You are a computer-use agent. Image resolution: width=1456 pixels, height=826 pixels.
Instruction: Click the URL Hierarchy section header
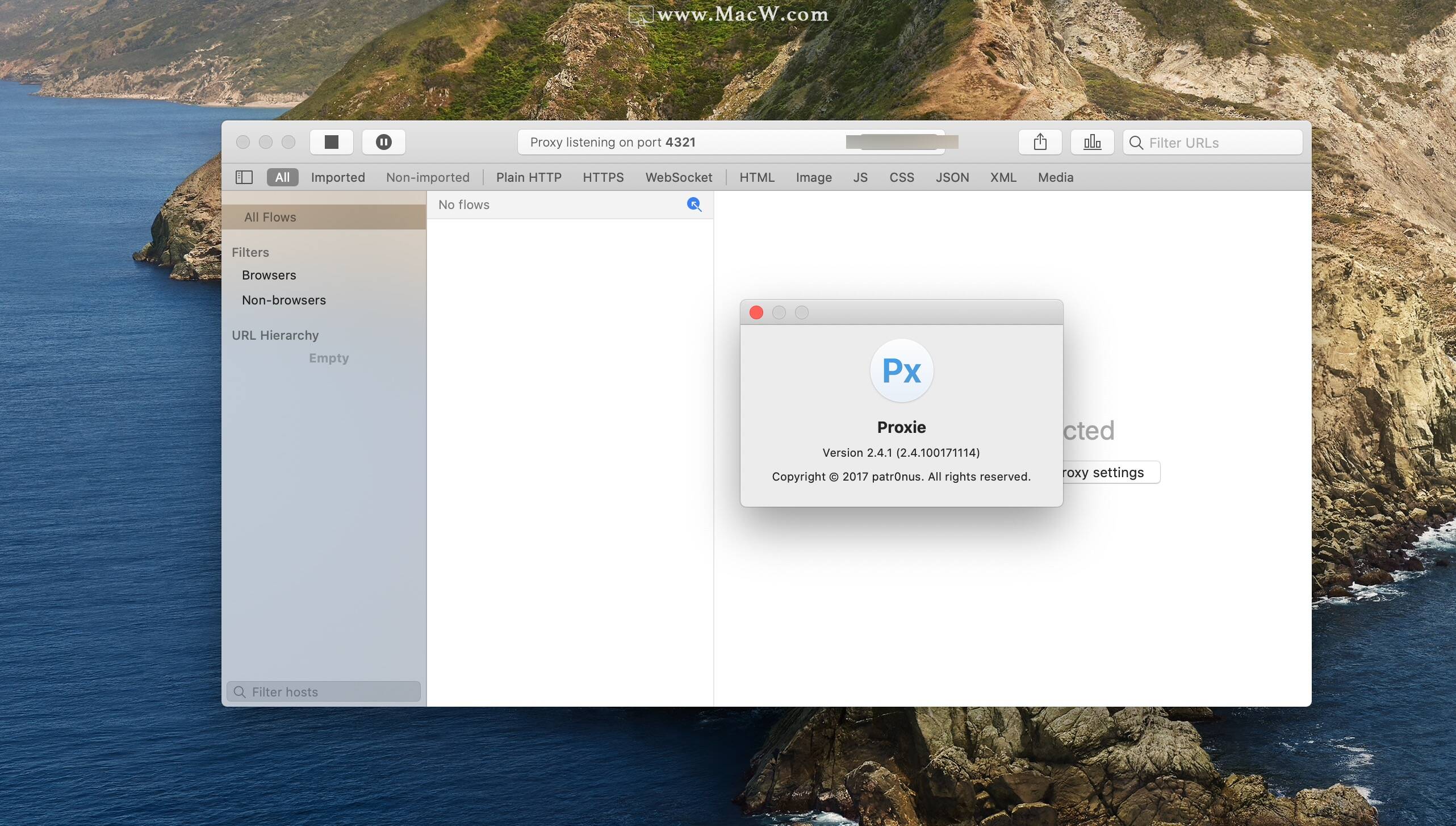click(275, 335)
